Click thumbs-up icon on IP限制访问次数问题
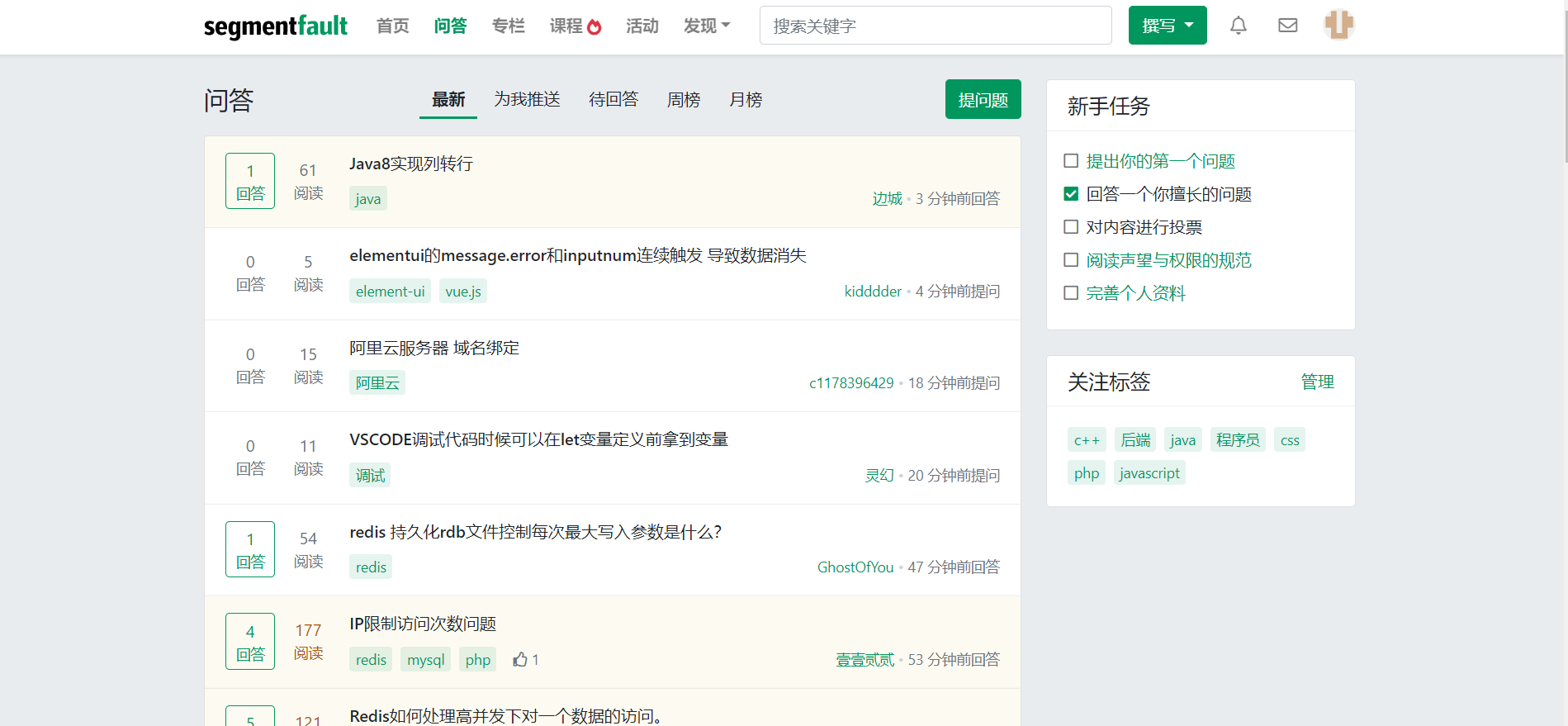Viewport: 1568px width, 726px height. 519,659
